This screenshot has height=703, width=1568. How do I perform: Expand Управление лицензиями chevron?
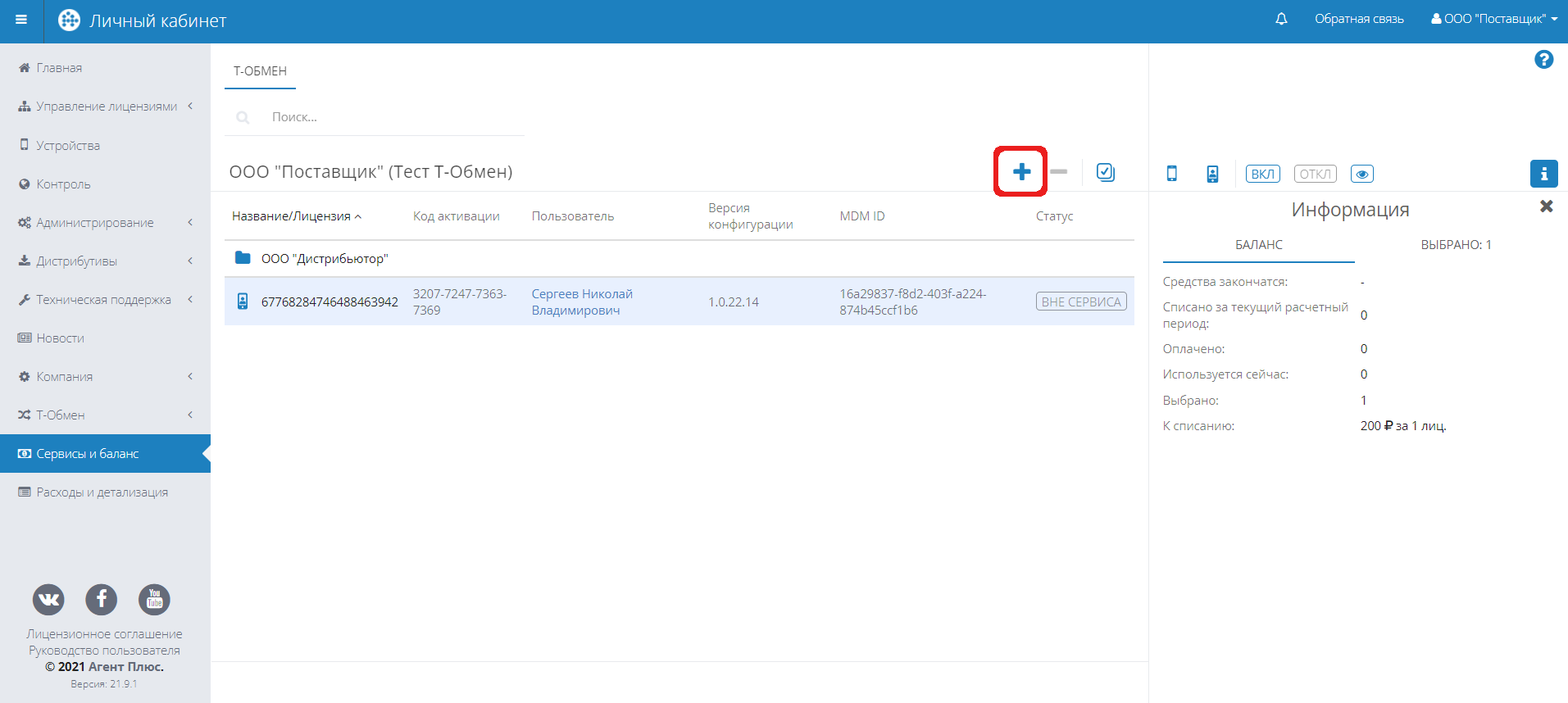(x=190, y=107)
